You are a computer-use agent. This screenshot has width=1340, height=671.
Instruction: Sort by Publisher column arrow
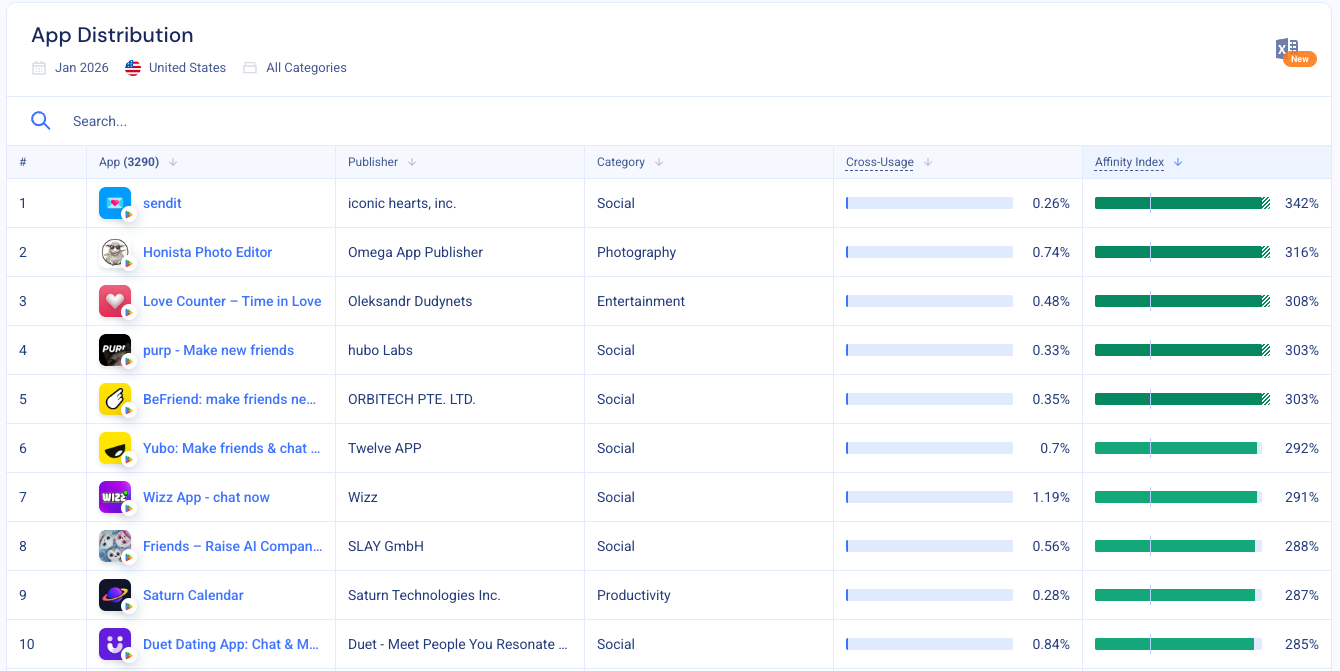click(x=412, y=162)
